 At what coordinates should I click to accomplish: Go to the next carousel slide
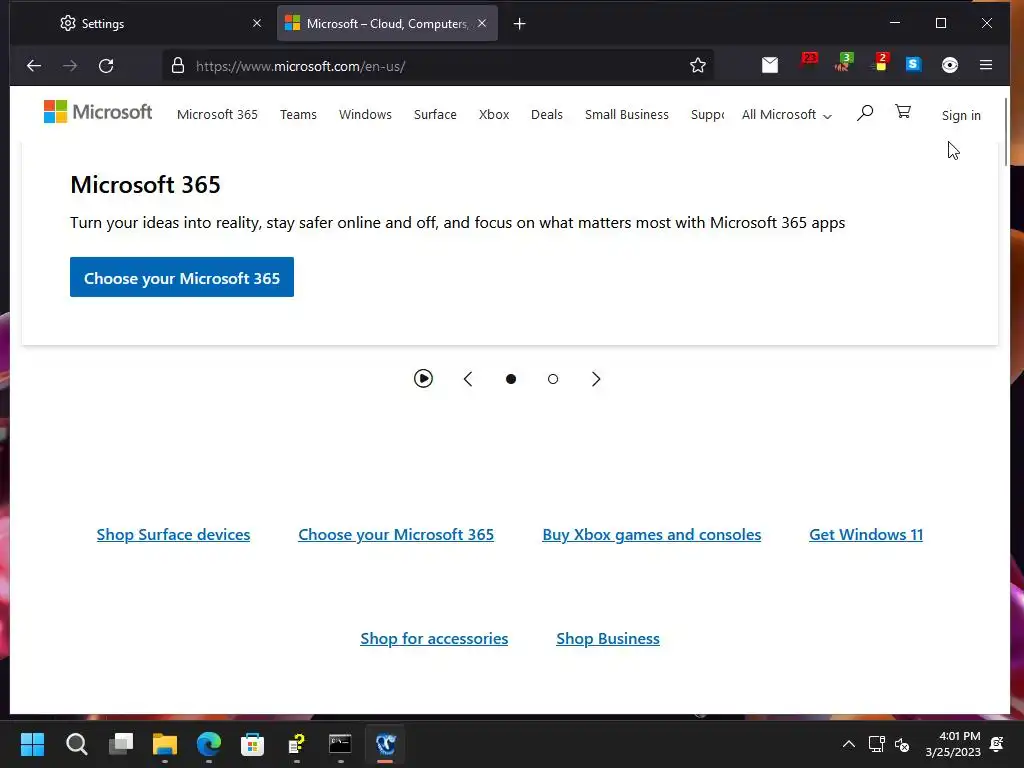pyautogui.click(x=596, y=379)
